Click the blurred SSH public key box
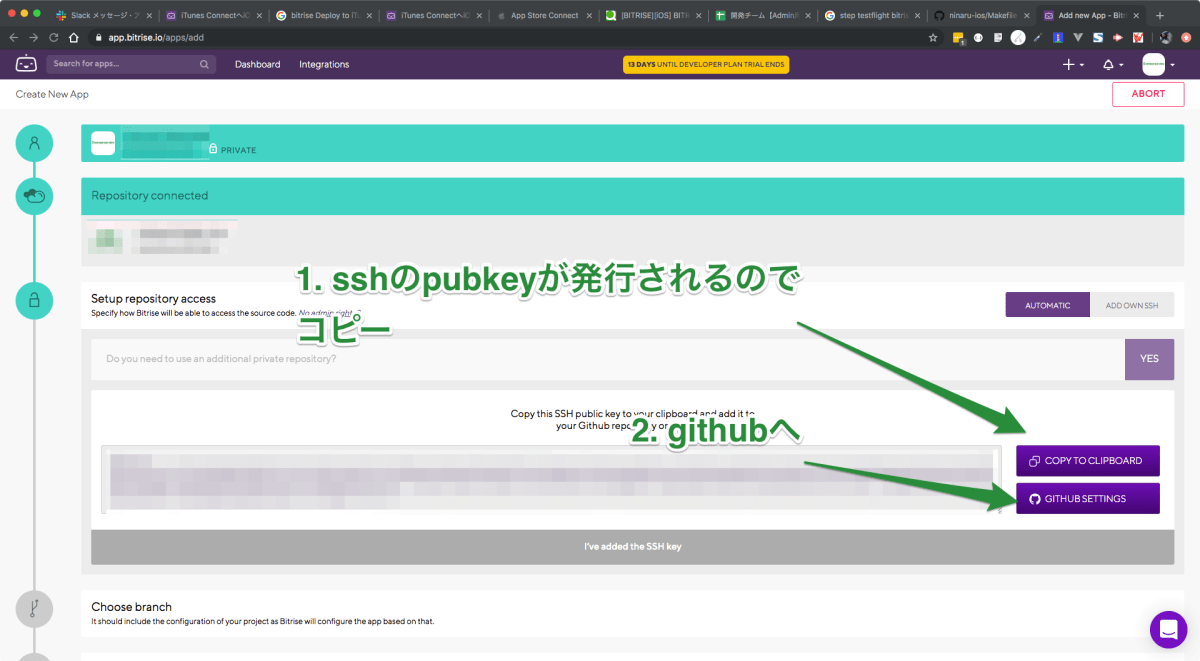Screen dimensions: 1200x661 pos(552,480)
